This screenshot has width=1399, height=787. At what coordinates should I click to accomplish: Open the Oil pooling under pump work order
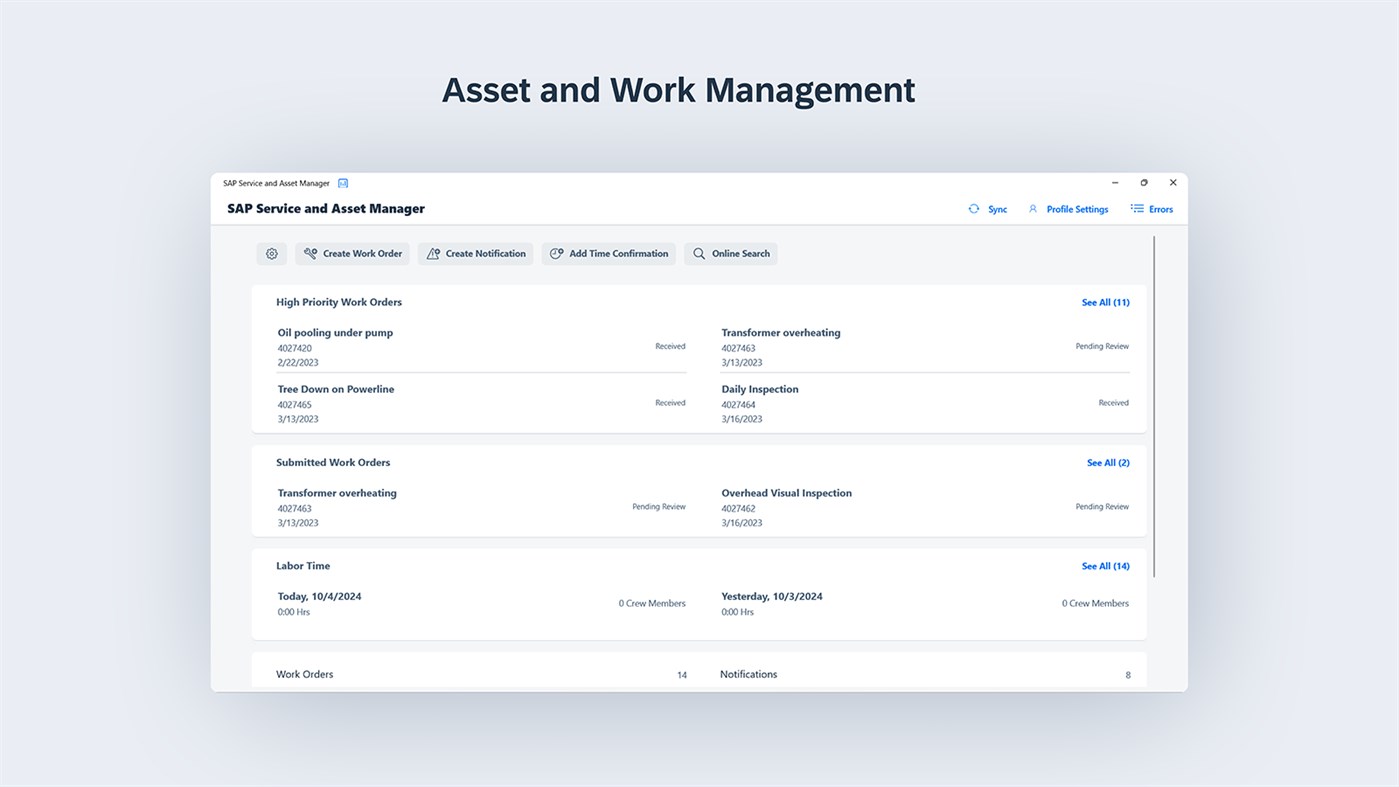(x=335, y=332)
